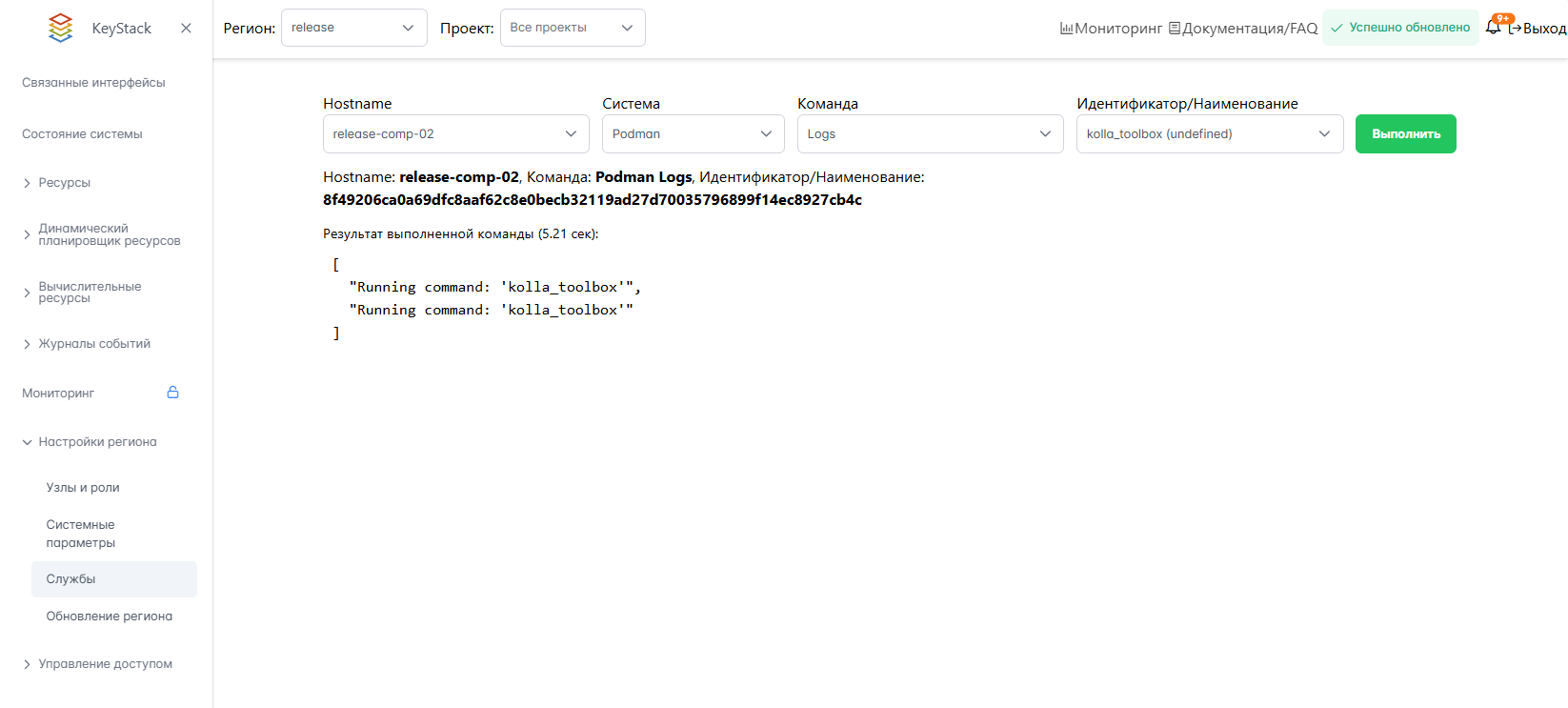The width and height of the screenshot is (1568, 708).
Task: Collapse the sidebar with the X icon
Action: [x=186, y=28]
